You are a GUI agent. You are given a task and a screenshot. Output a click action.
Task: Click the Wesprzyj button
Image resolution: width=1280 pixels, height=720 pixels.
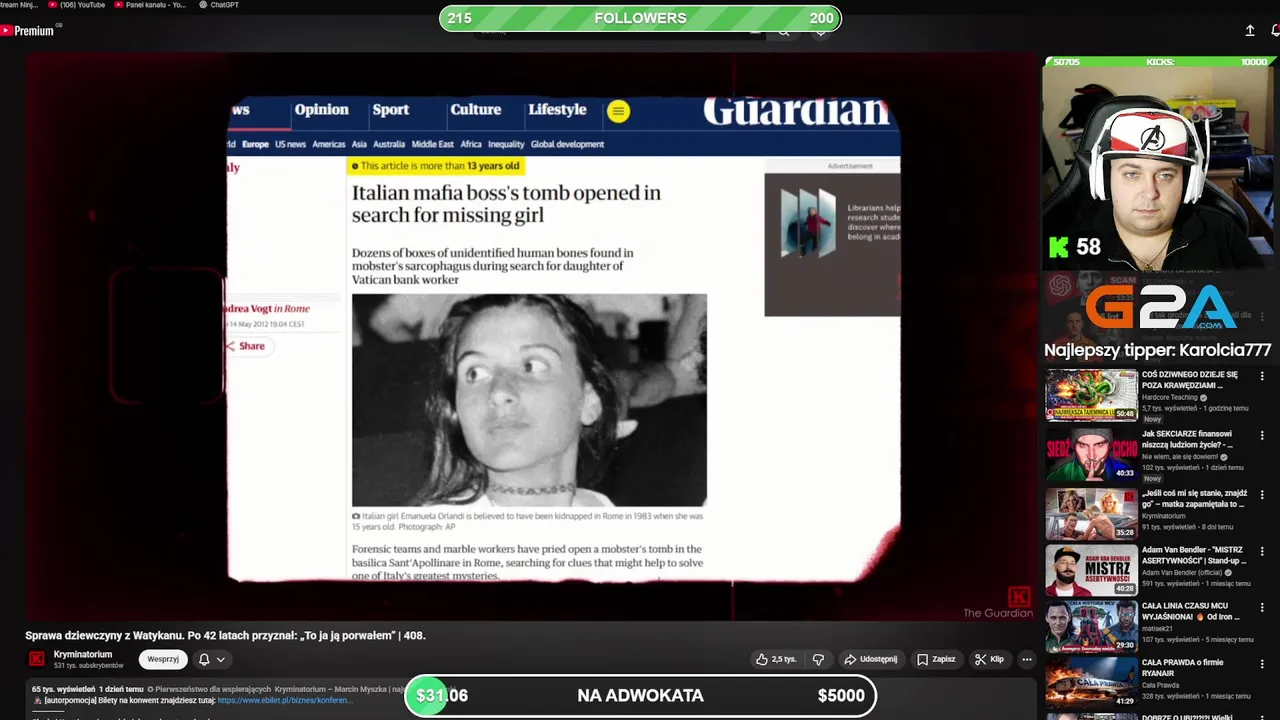pyautogui.click(x=163, y=659)
